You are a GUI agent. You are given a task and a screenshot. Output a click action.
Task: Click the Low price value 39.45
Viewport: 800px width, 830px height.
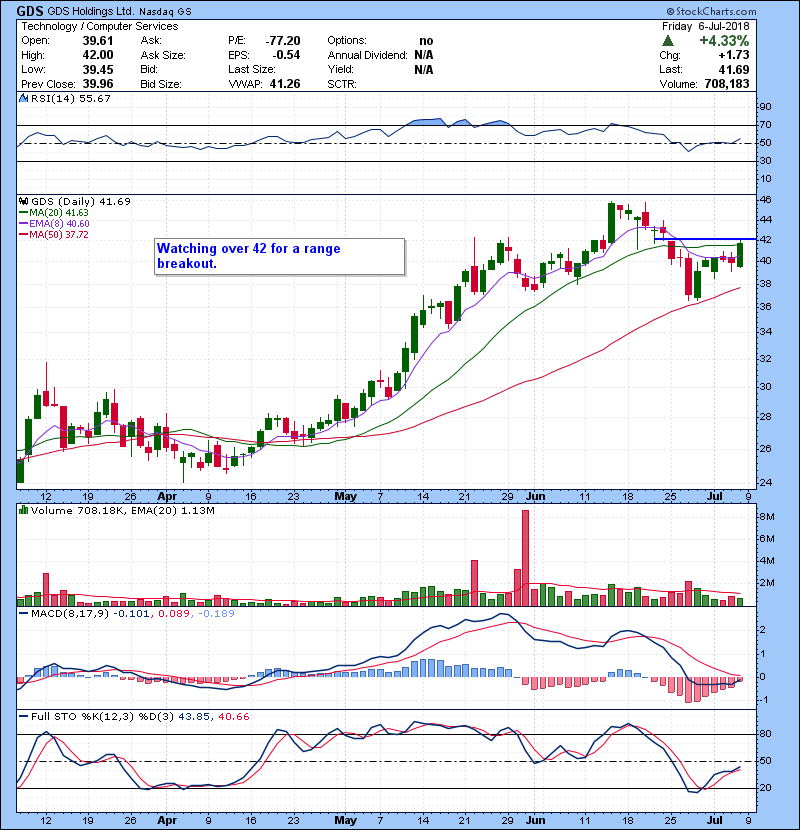(x=98, y=69)
